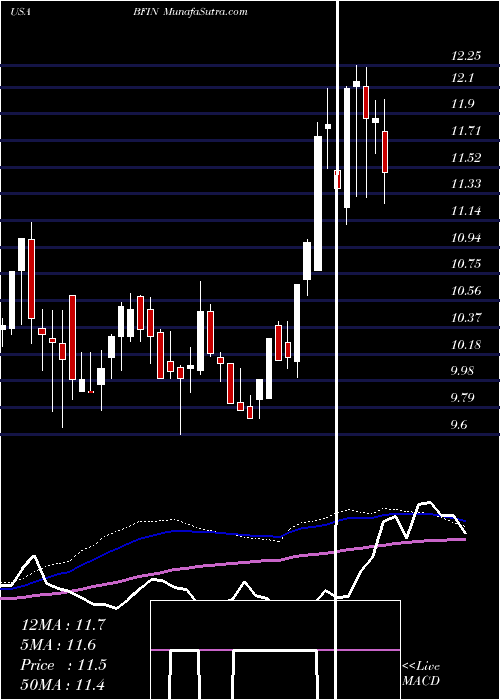This screenshot has width=500, height=700.
Task: Click the '50MA : 11.4' reading
Action: pyautogui.click(x=63, y=684)
